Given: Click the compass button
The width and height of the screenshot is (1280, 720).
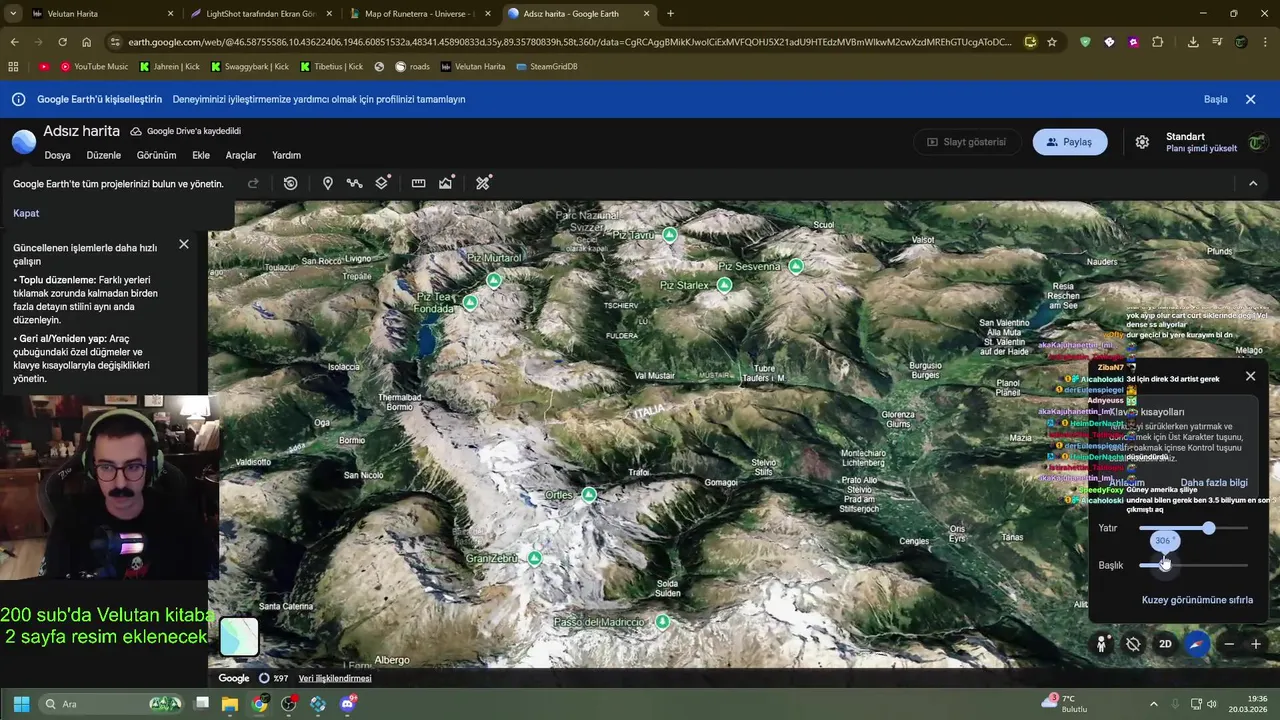Looking at the screenshot, I should point(1197,644).
